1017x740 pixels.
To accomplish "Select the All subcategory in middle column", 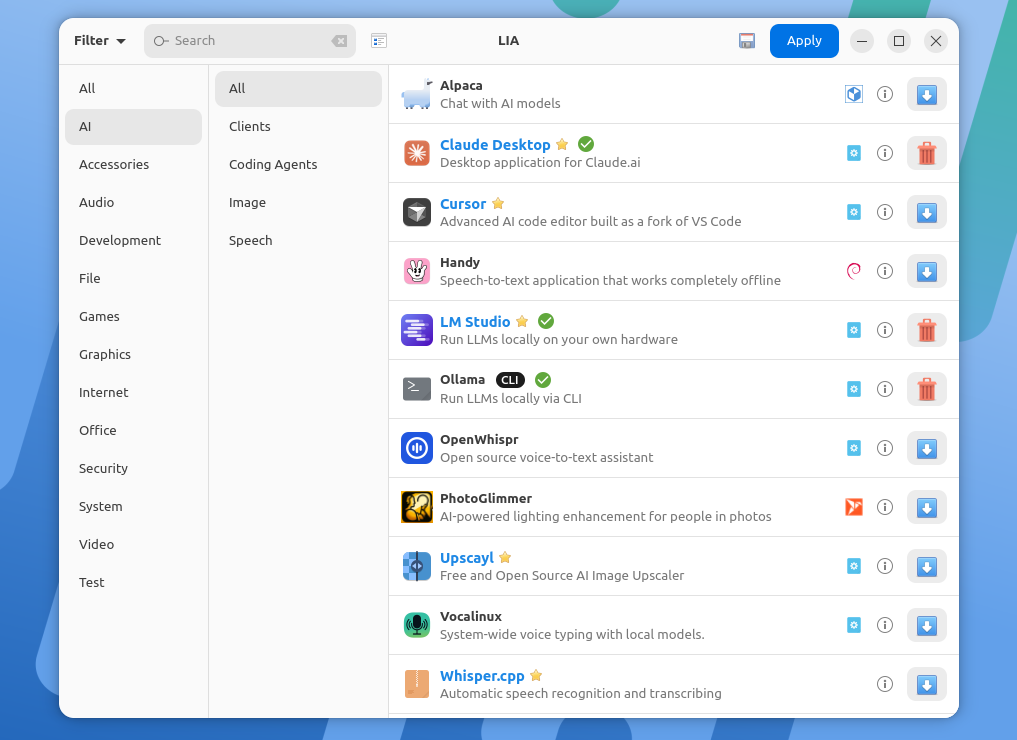I will [x=298, y=88].
